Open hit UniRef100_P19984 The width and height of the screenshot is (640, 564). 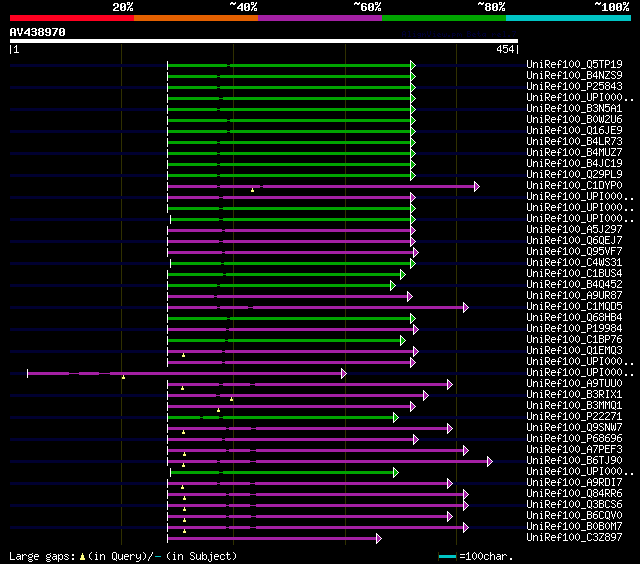point(574,329)
